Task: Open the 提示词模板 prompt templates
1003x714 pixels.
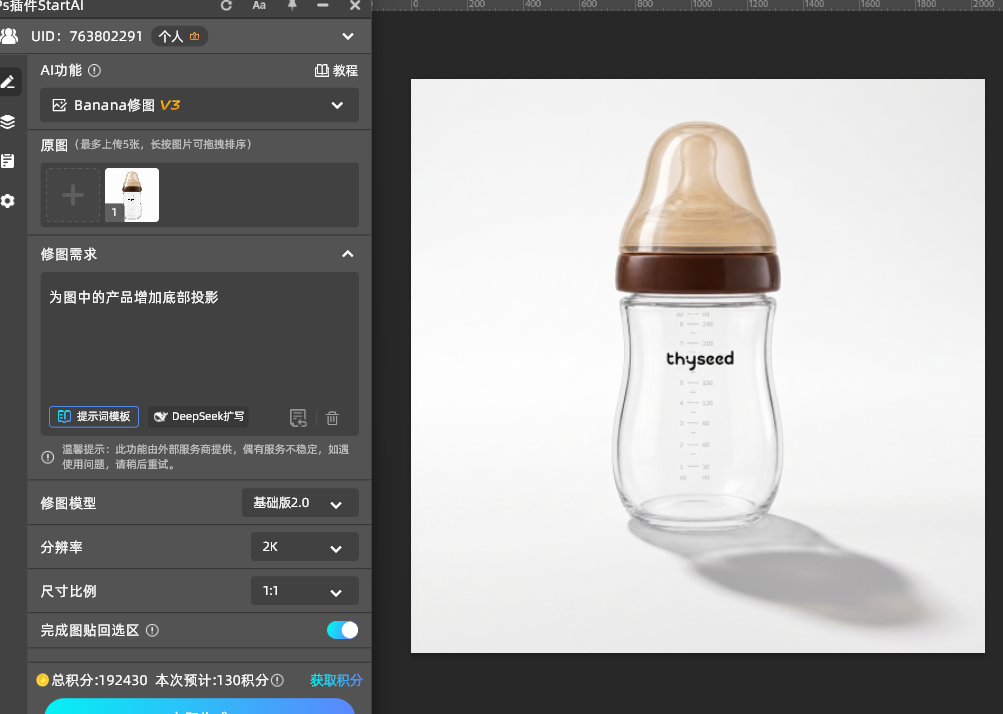Action: (94, 416)
